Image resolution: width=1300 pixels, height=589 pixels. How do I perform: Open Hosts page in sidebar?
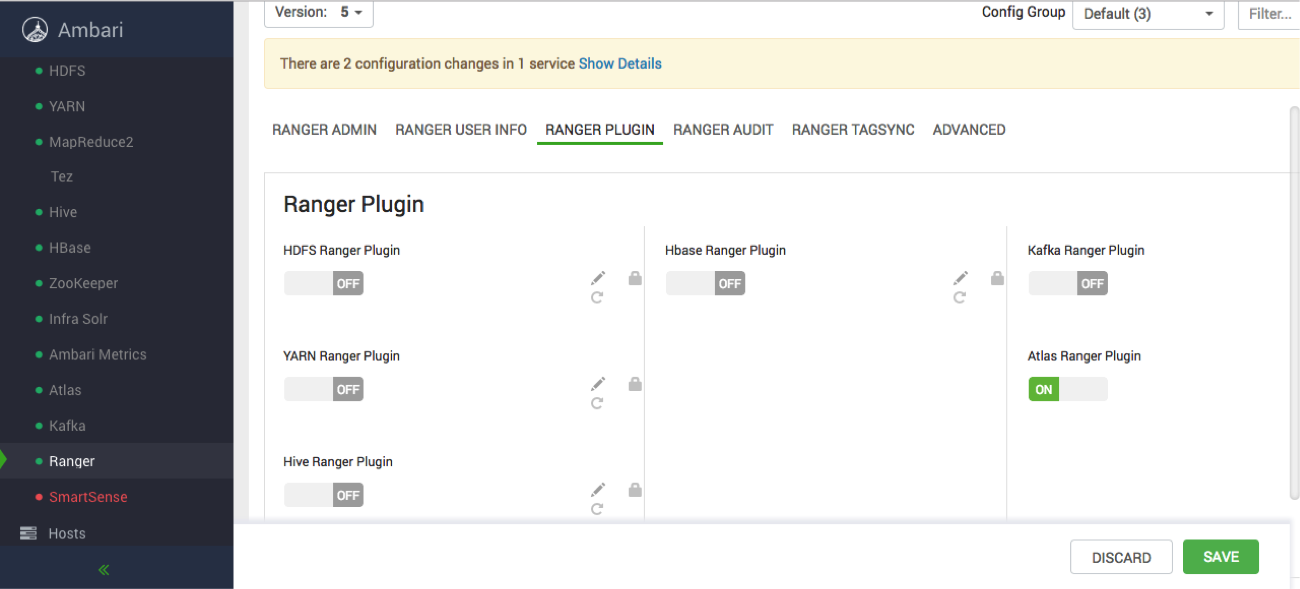point(67,534)
